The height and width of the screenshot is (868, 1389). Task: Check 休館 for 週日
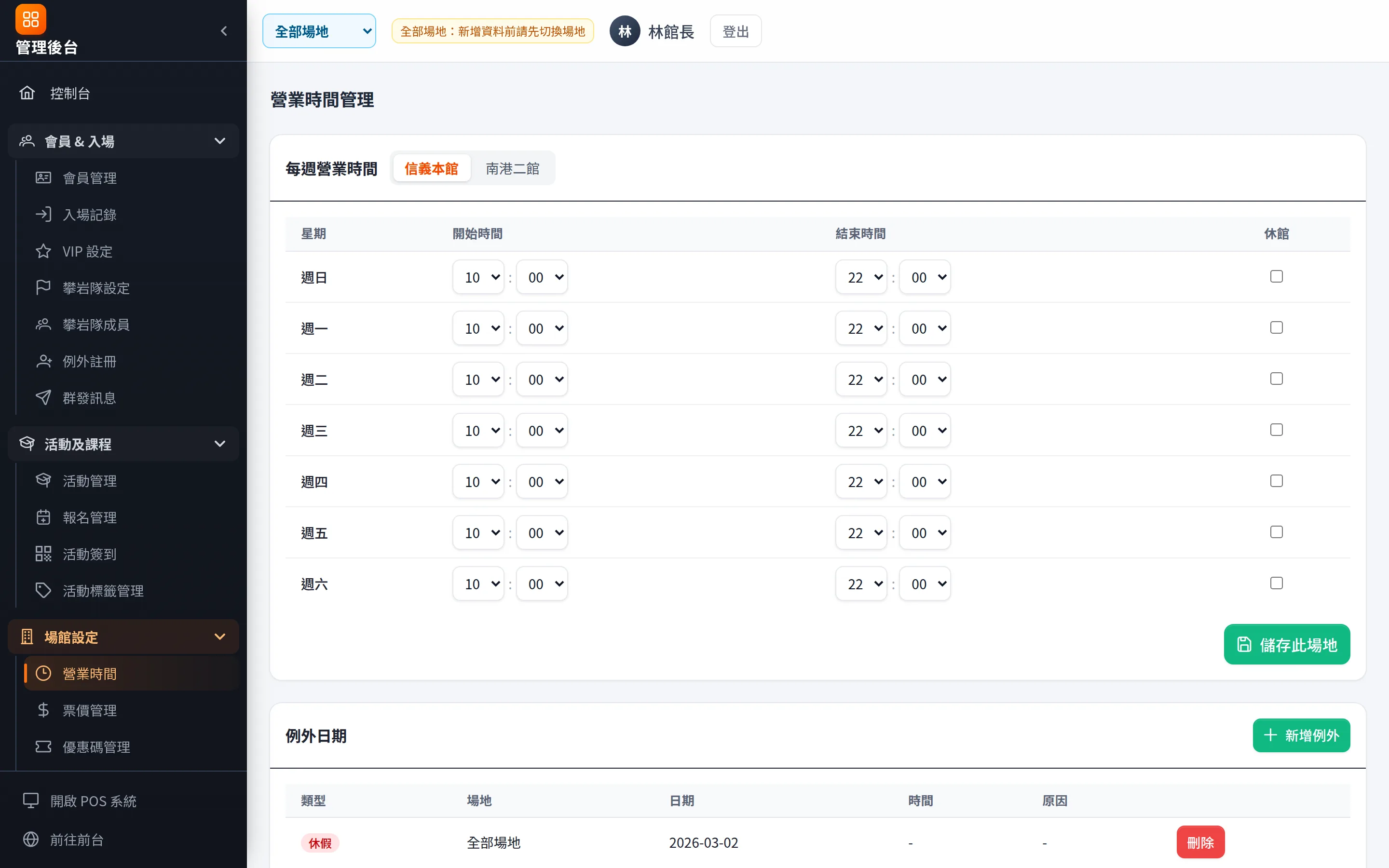1276,277
